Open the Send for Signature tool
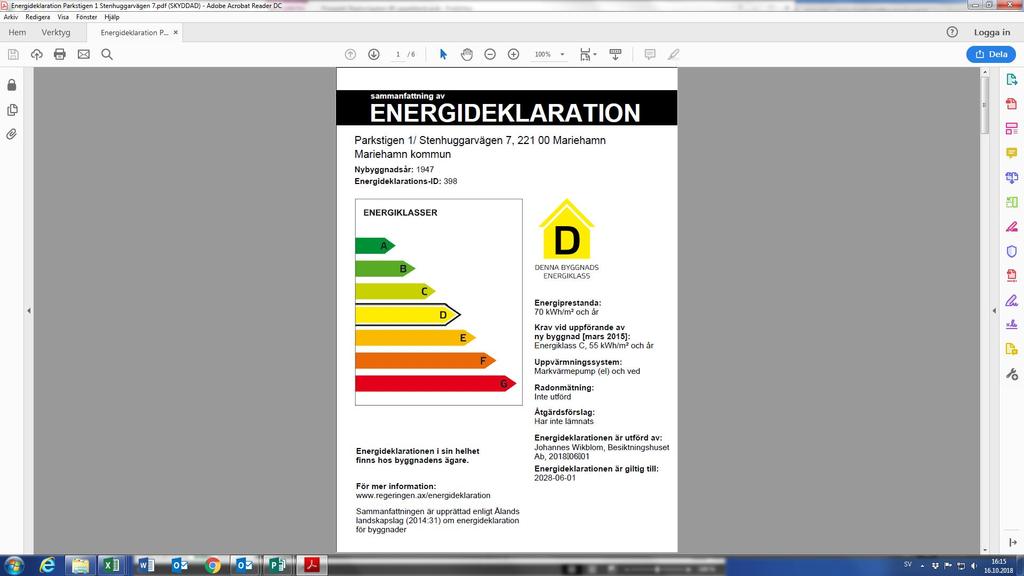1024x576 pixels. (1012, 325)
